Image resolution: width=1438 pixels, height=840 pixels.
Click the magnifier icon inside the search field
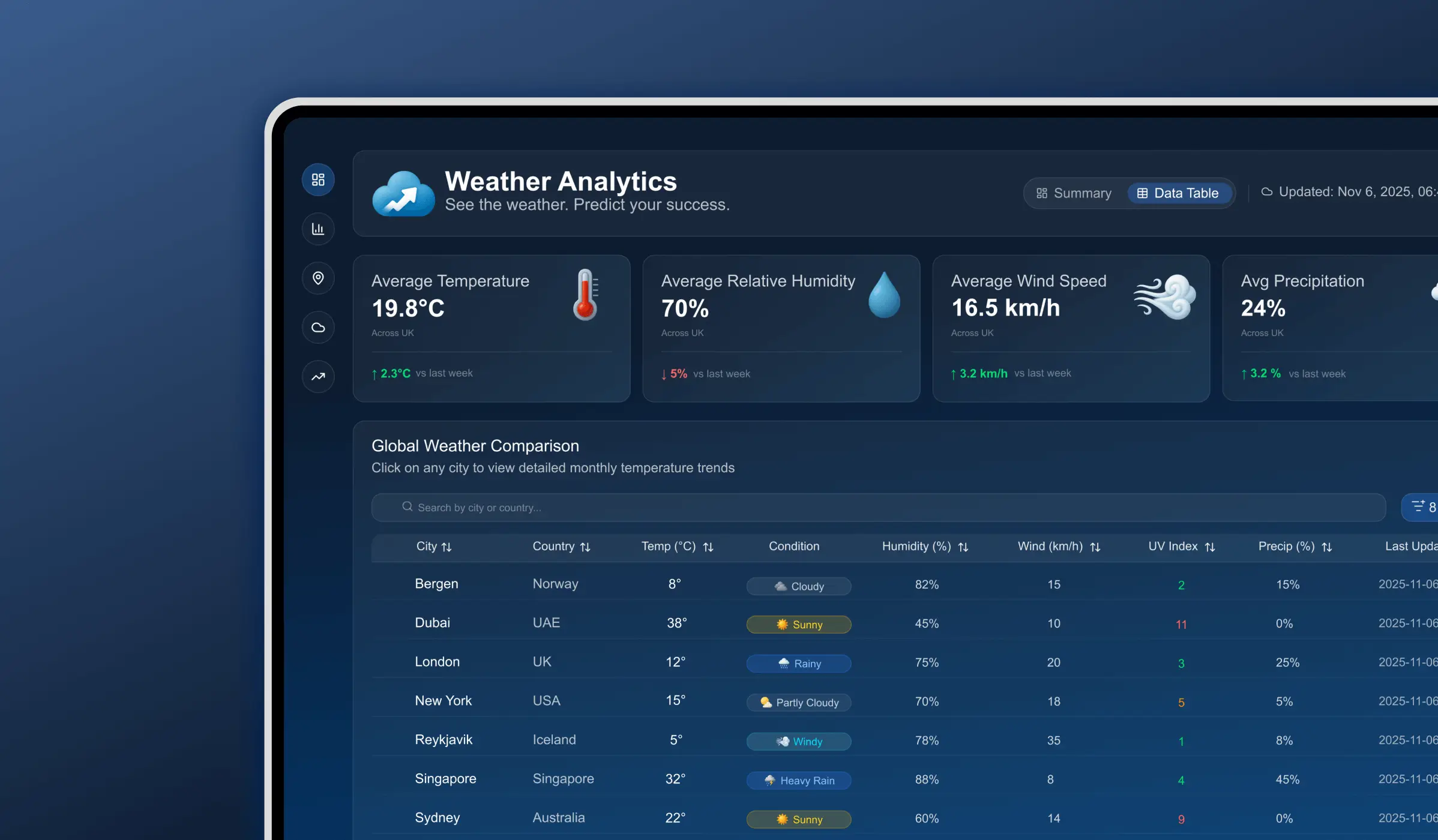(407, 507)
